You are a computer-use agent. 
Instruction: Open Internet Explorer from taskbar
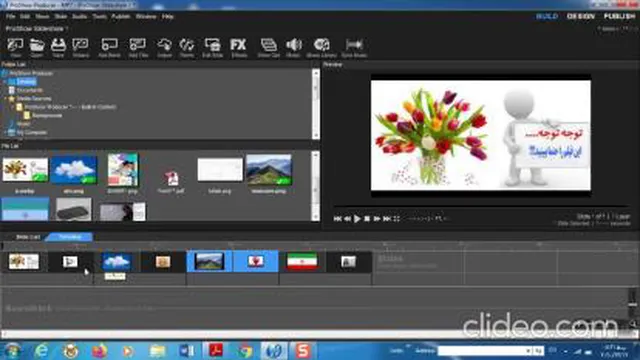(x=41, y=351)
